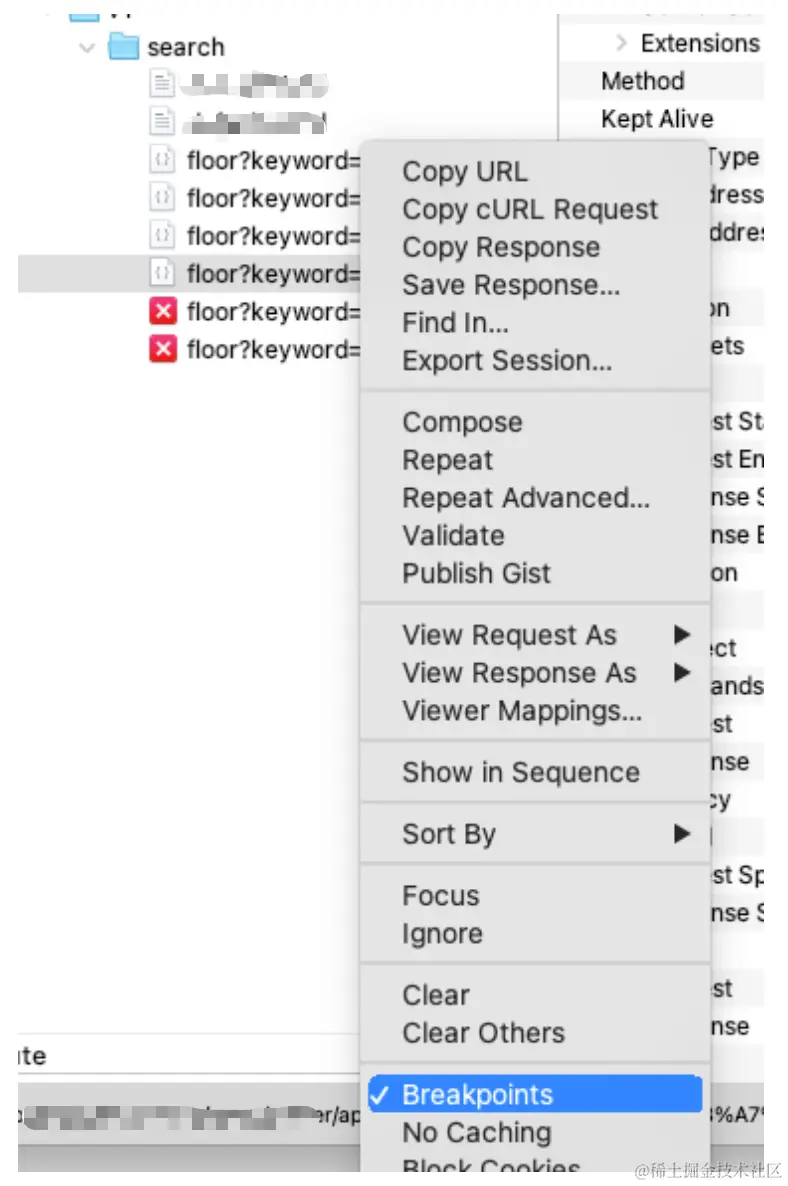Click the second red error request icon
This screenshot has width=788, height=1186.
click(162, 349)
